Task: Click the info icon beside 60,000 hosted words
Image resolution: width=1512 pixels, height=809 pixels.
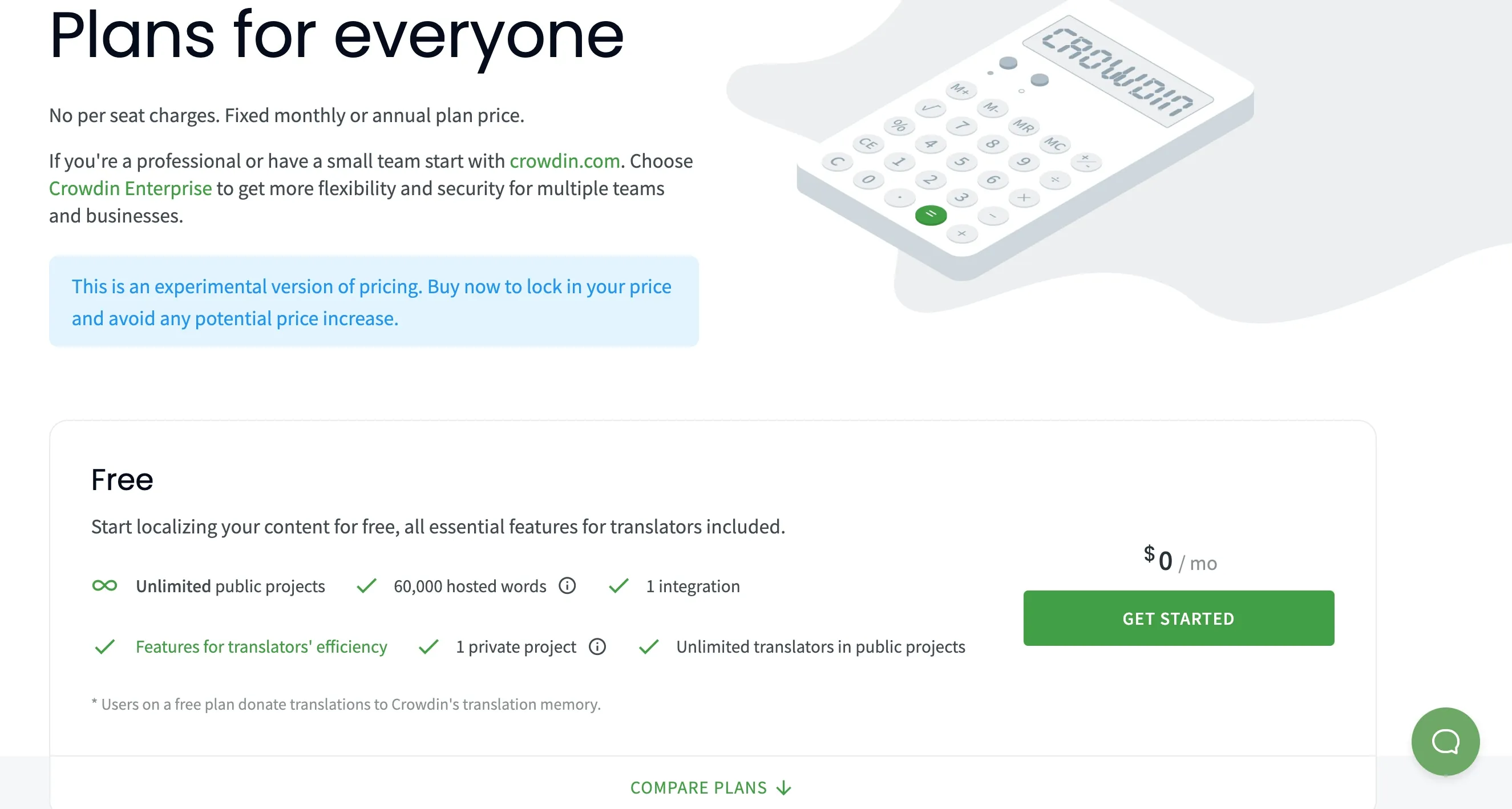Action: click(567, 586)
